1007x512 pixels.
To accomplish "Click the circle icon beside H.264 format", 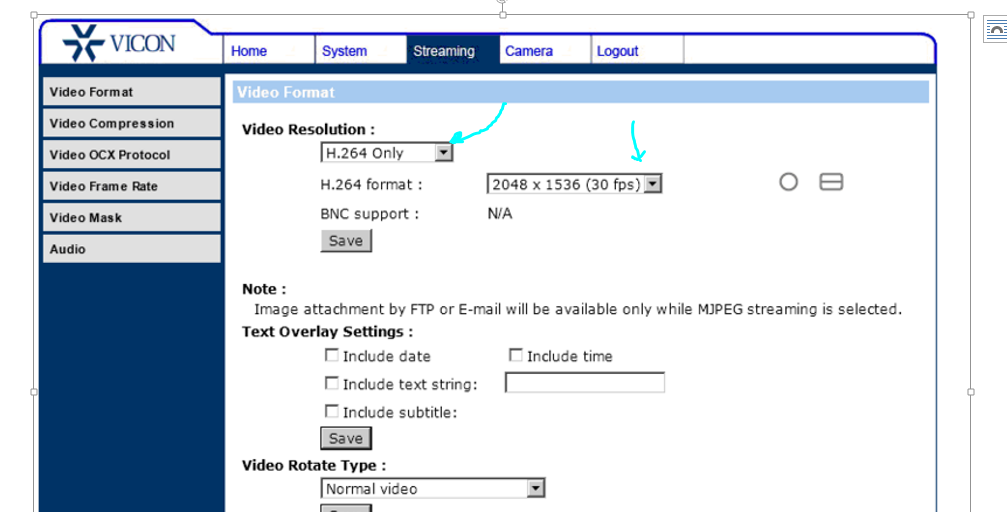I will pyautogui.click(x=788, y=182).
